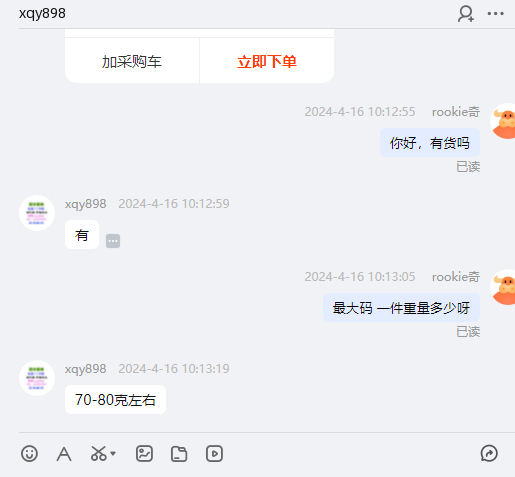
Task: Open the options beside the 有 message
Action: point(113,241)
